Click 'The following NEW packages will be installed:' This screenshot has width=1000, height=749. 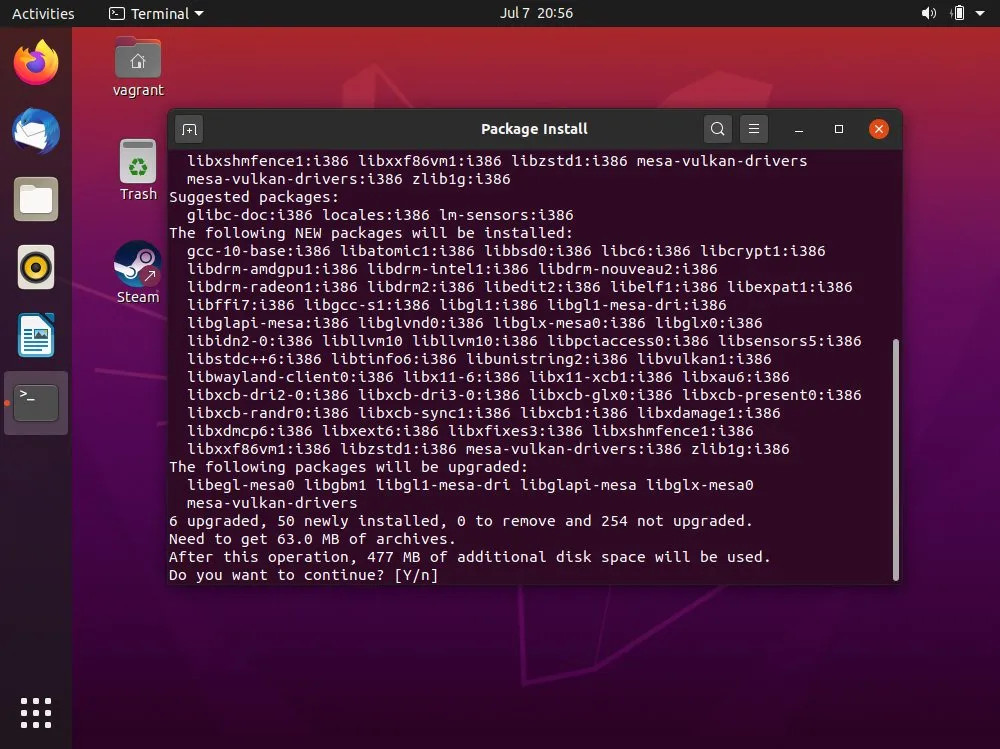tap(371, 233)
